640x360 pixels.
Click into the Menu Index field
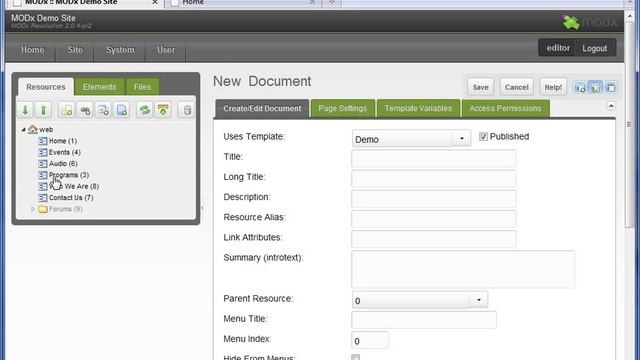click(x=370, y=340)
